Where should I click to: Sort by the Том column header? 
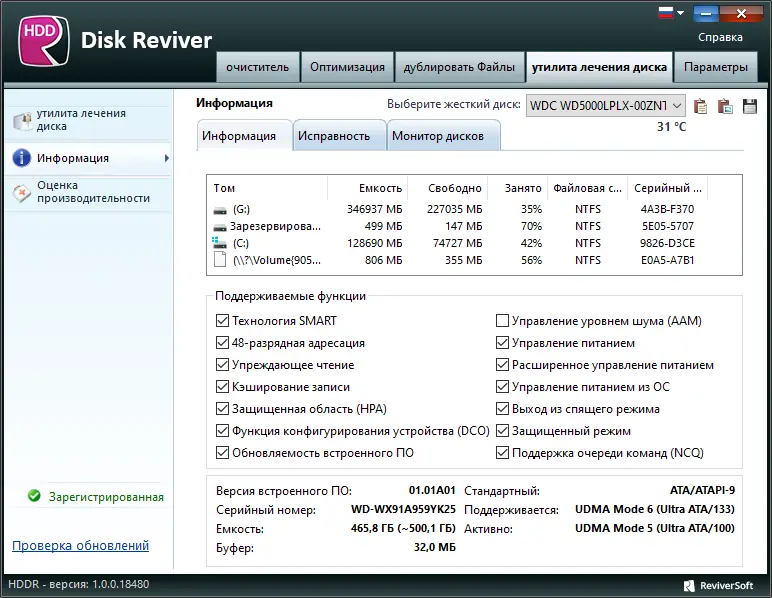click(267, 188)
